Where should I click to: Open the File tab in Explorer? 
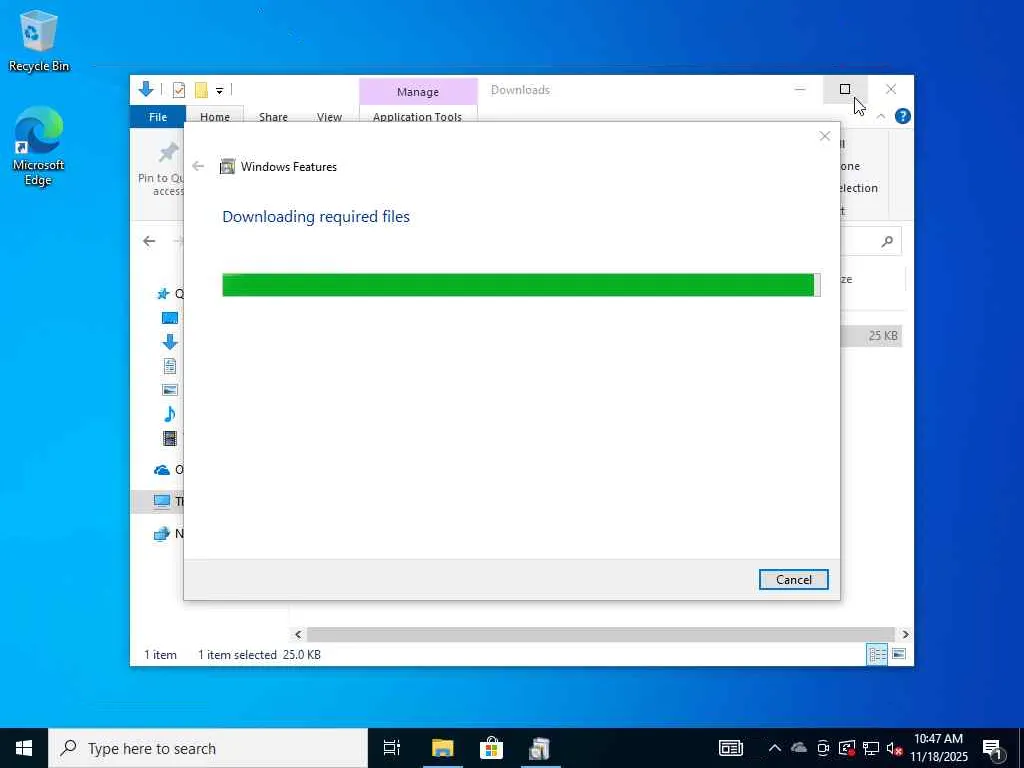(158, 117)
